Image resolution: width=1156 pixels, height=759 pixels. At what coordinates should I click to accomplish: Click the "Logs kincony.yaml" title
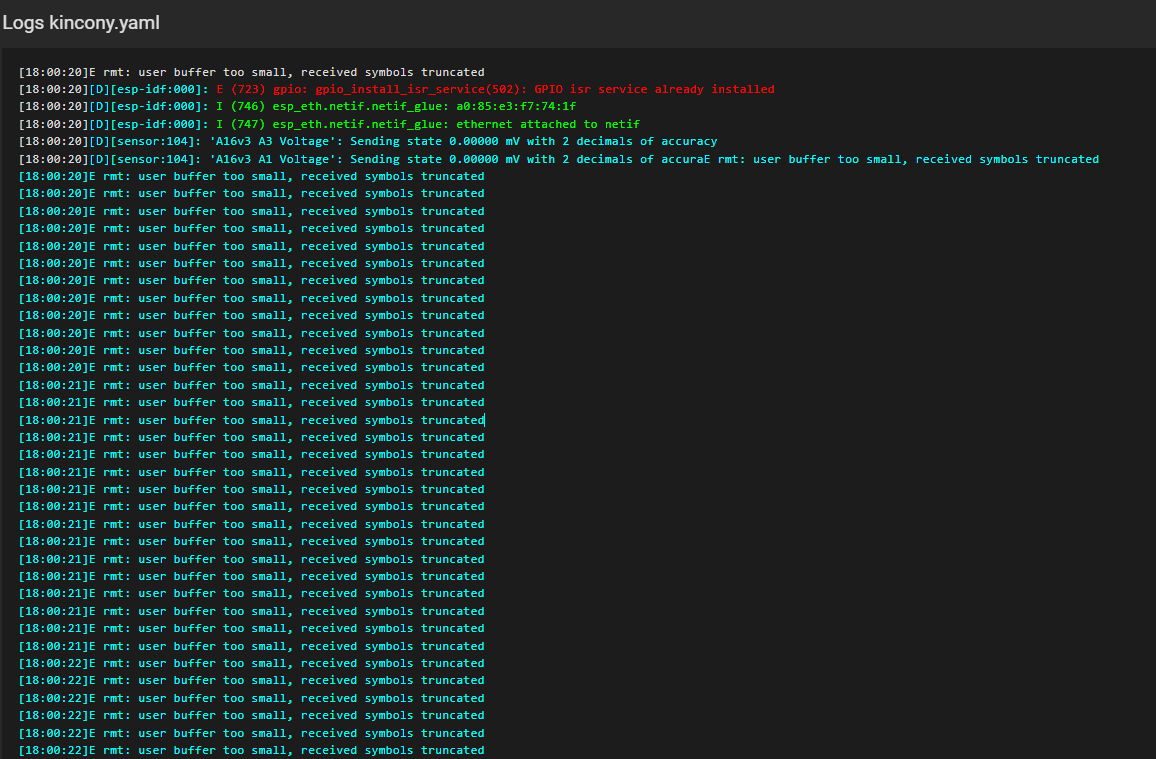pos(81,22)
